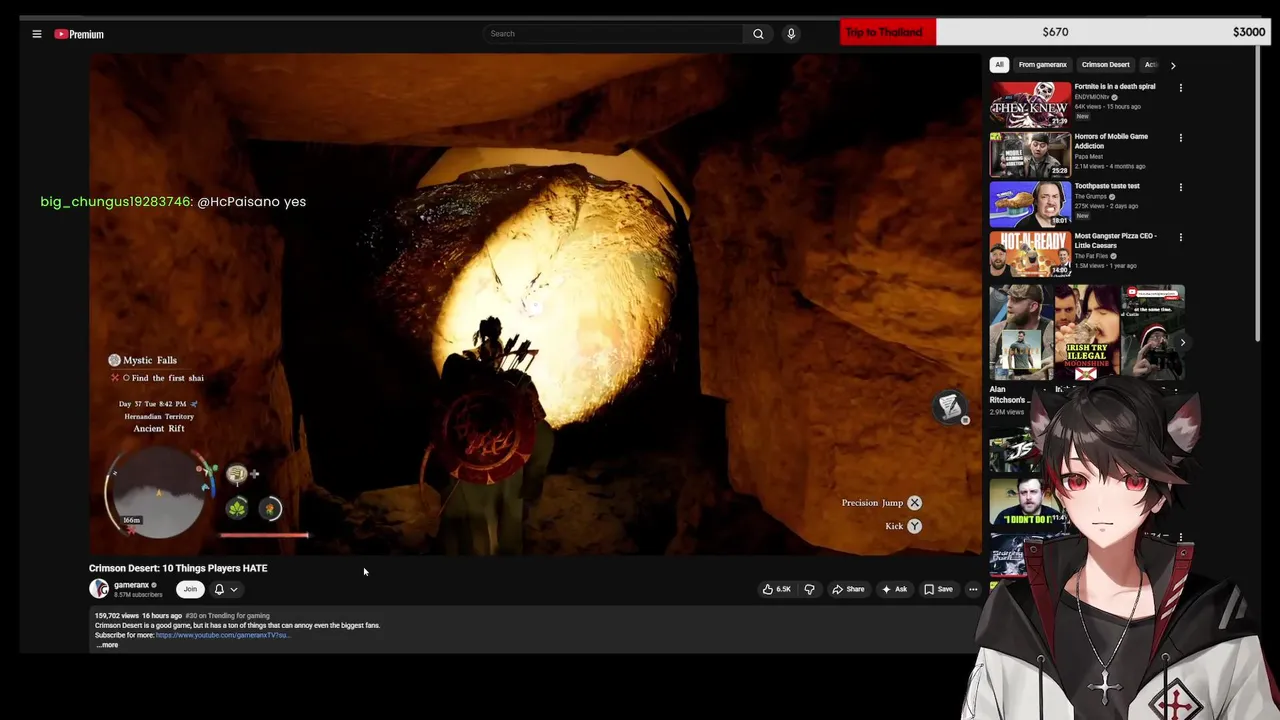Expand description with ...more
This screenshot has height=720, width=1280.
point(107,645)
